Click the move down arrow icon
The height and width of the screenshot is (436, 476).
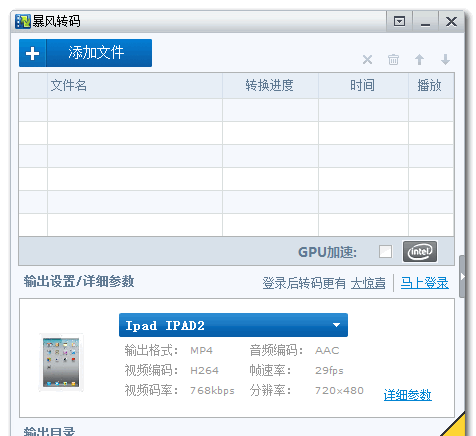(x=445, y=60)
